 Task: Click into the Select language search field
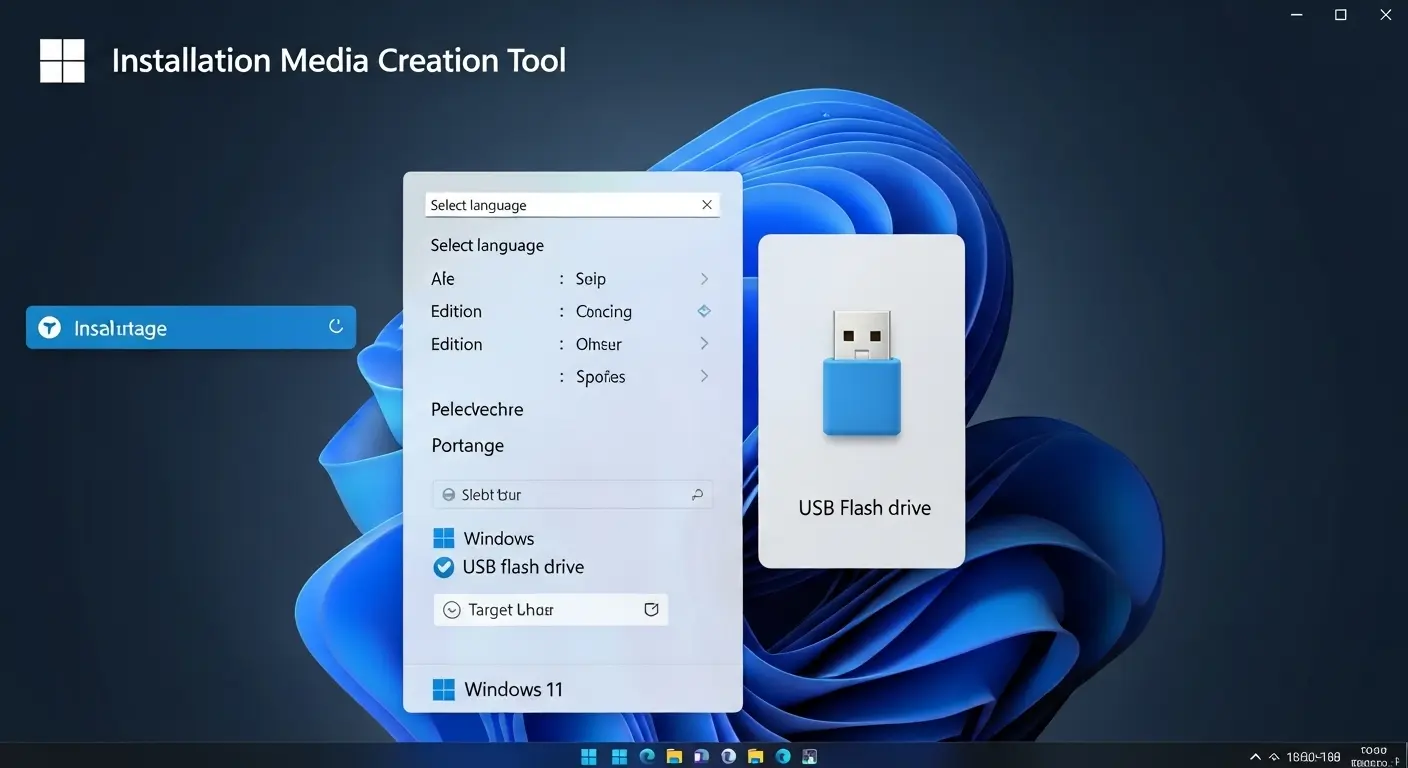click(x=572, y=205)
